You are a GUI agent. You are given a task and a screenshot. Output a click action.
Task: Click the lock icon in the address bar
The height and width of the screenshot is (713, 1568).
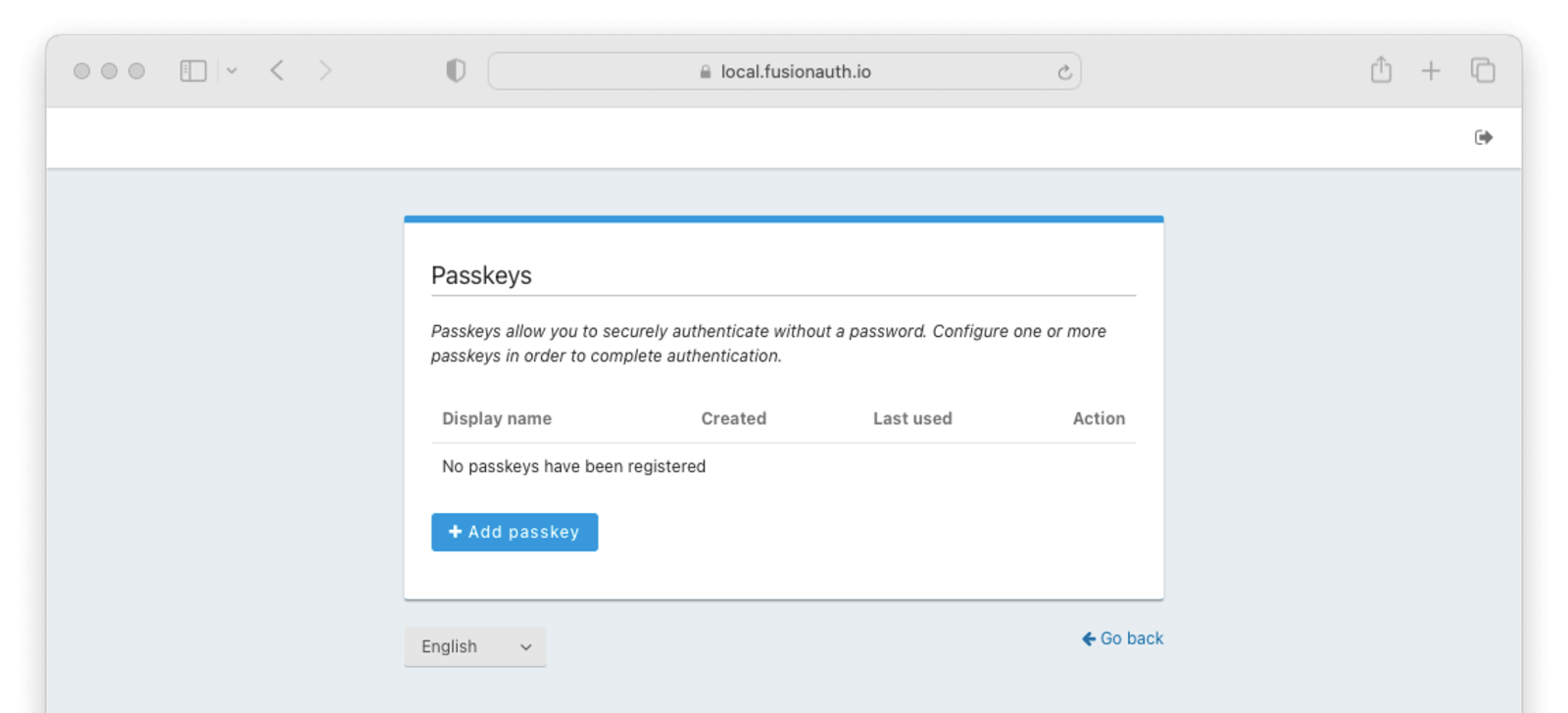point(706,71)
